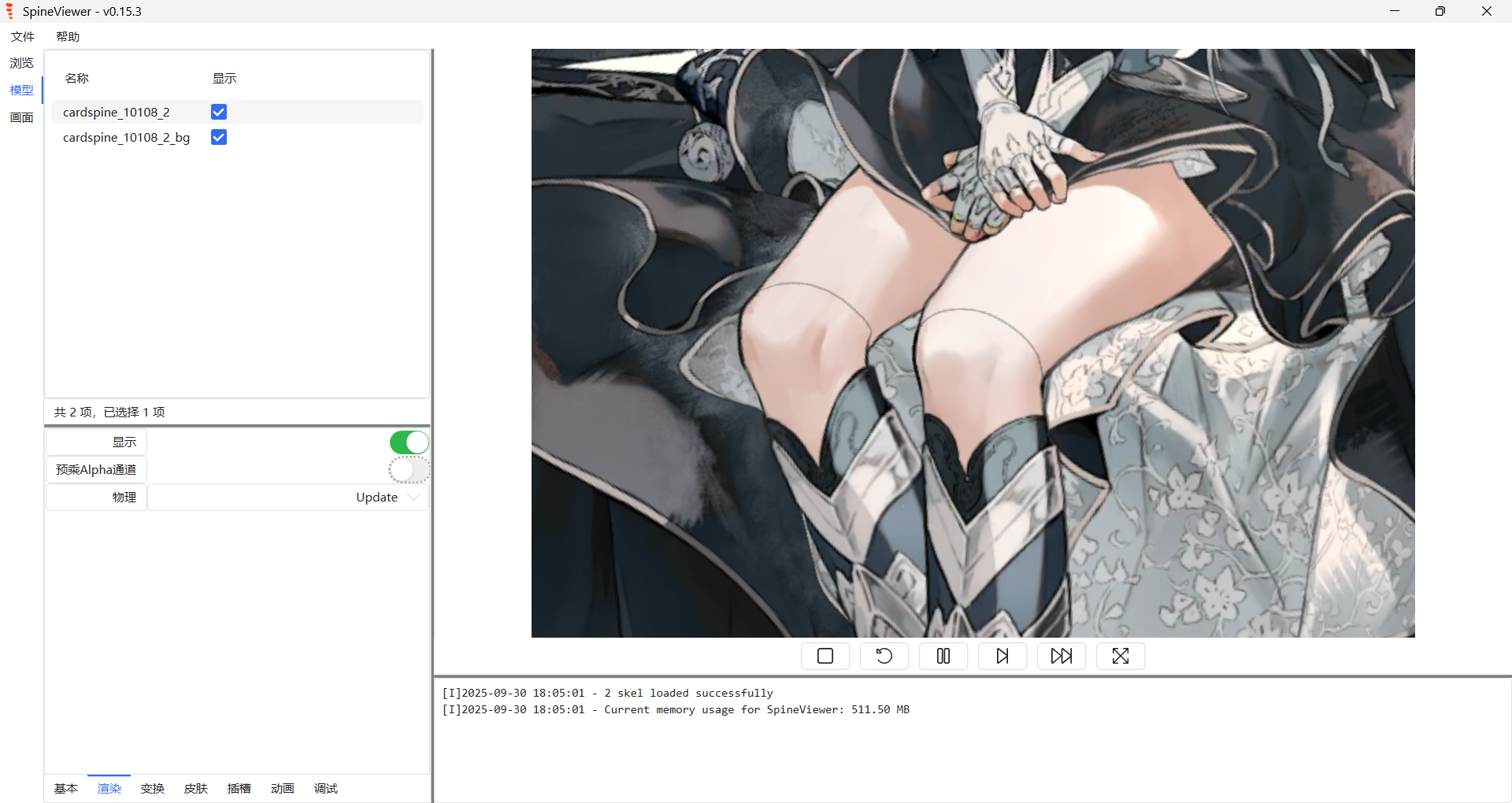Click the 显示 column header

[224, 78]
